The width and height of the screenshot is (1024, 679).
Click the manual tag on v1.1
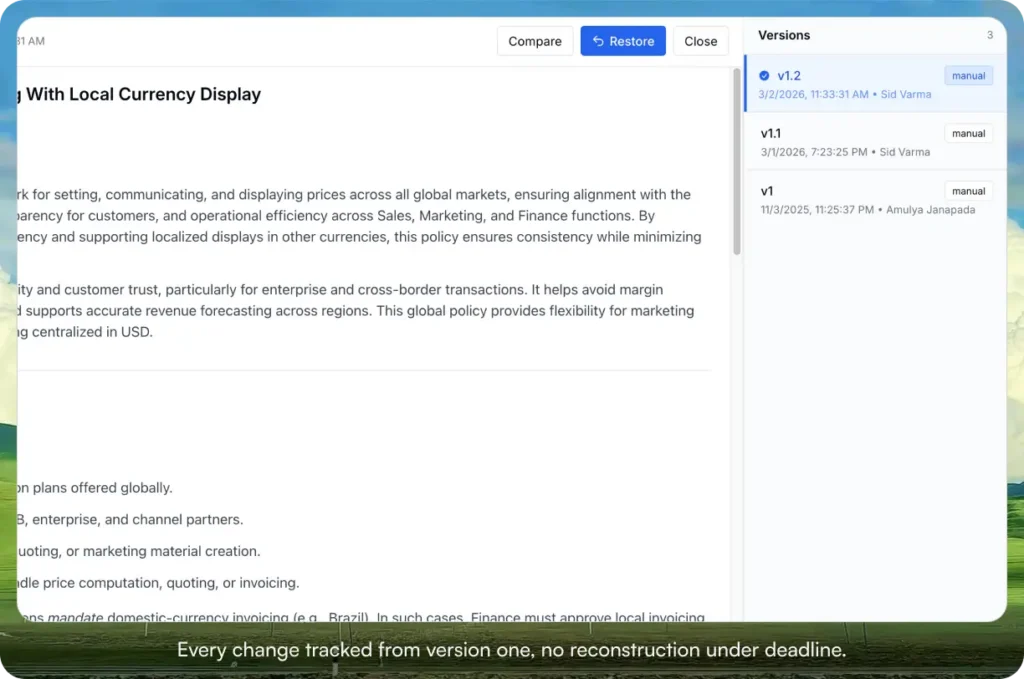(968, 133)
